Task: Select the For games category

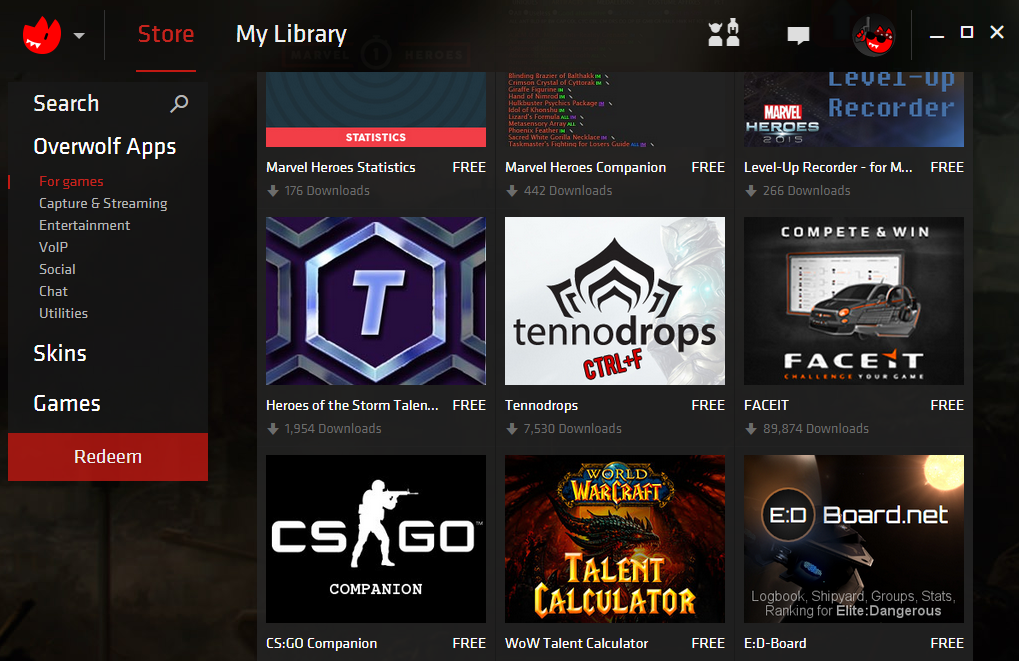Action: [x=71, y=181]
